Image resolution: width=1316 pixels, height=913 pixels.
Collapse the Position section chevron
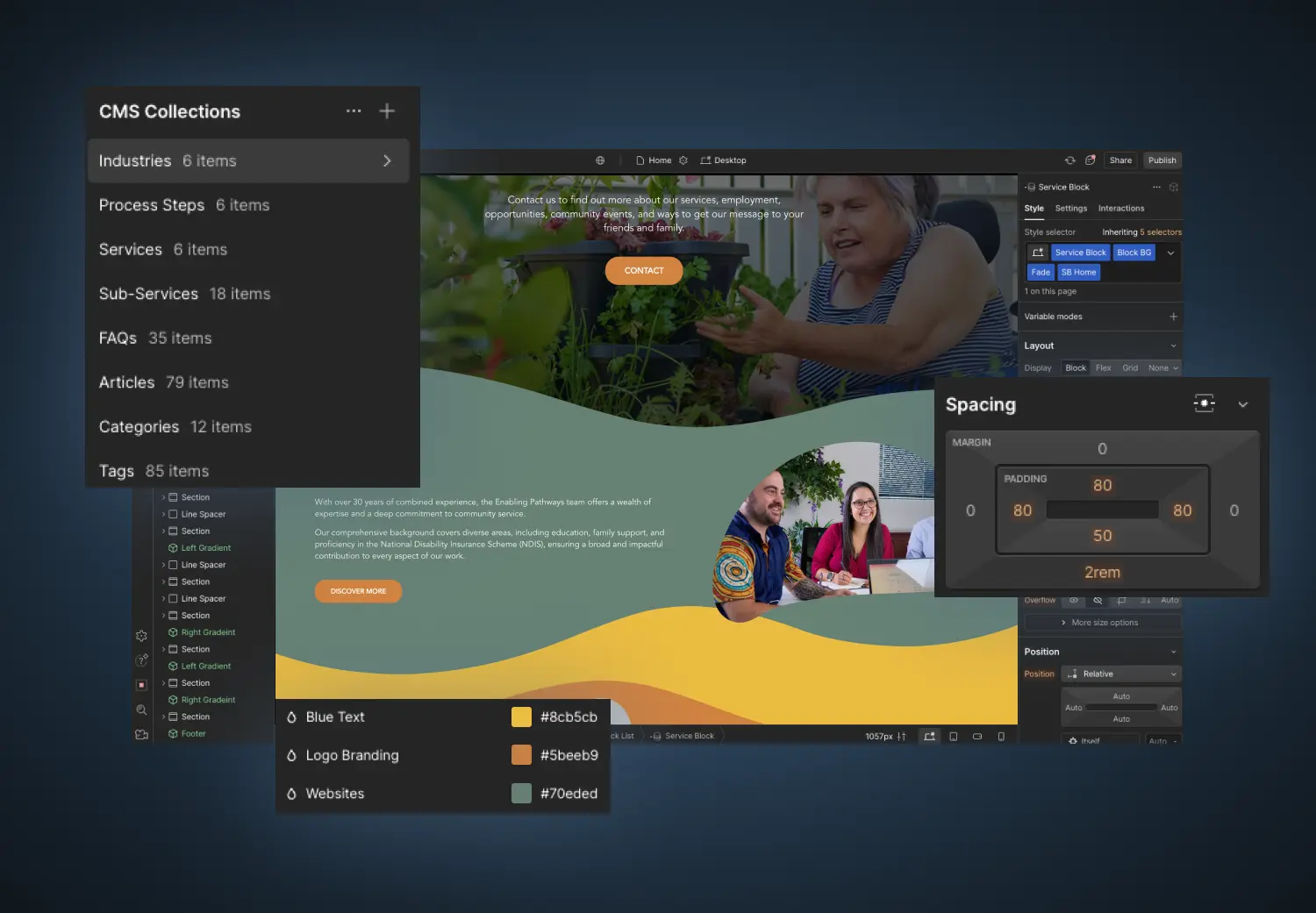pyautogui.click(x=1174, y=652)
